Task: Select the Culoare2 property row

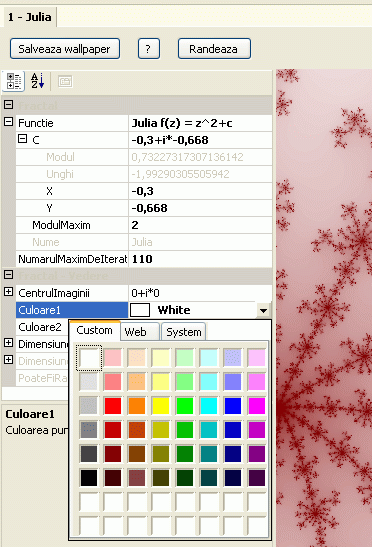Action: tap(42, 327)
